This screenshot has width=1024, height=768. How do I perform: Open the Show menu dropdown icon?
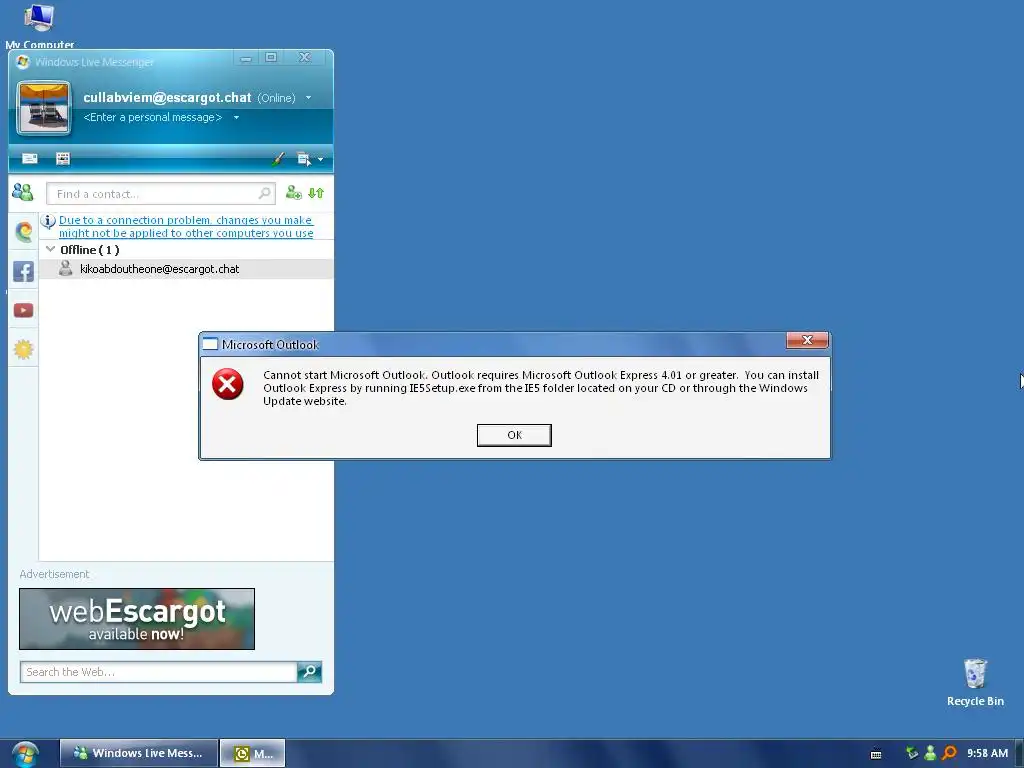point(310,159)
